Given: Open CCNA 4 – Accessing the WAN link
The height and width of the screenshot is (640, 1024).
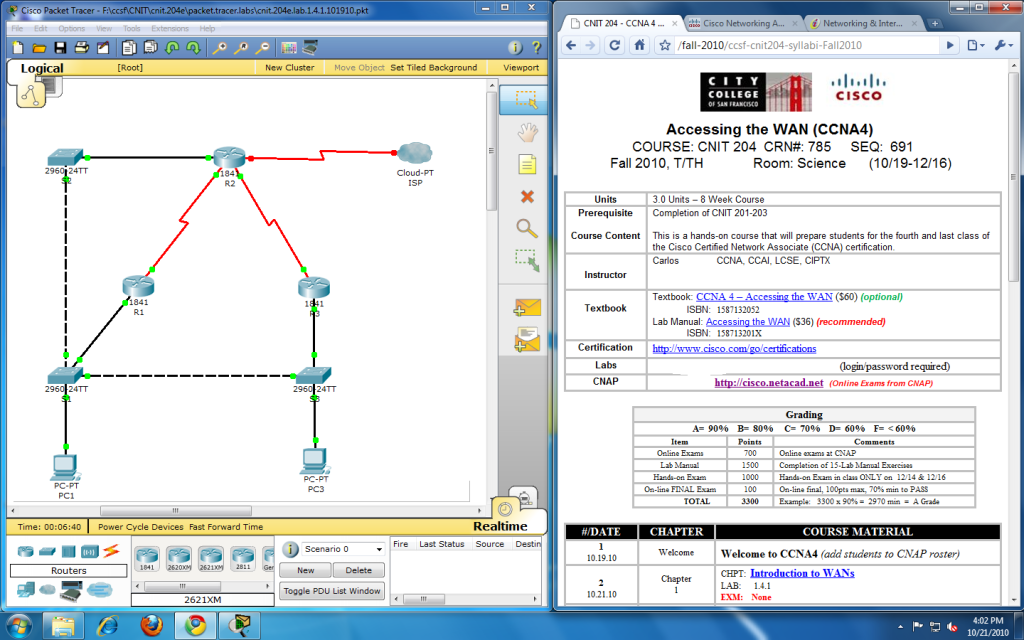Looking at the screenshot, I should (x=764, y=296).
